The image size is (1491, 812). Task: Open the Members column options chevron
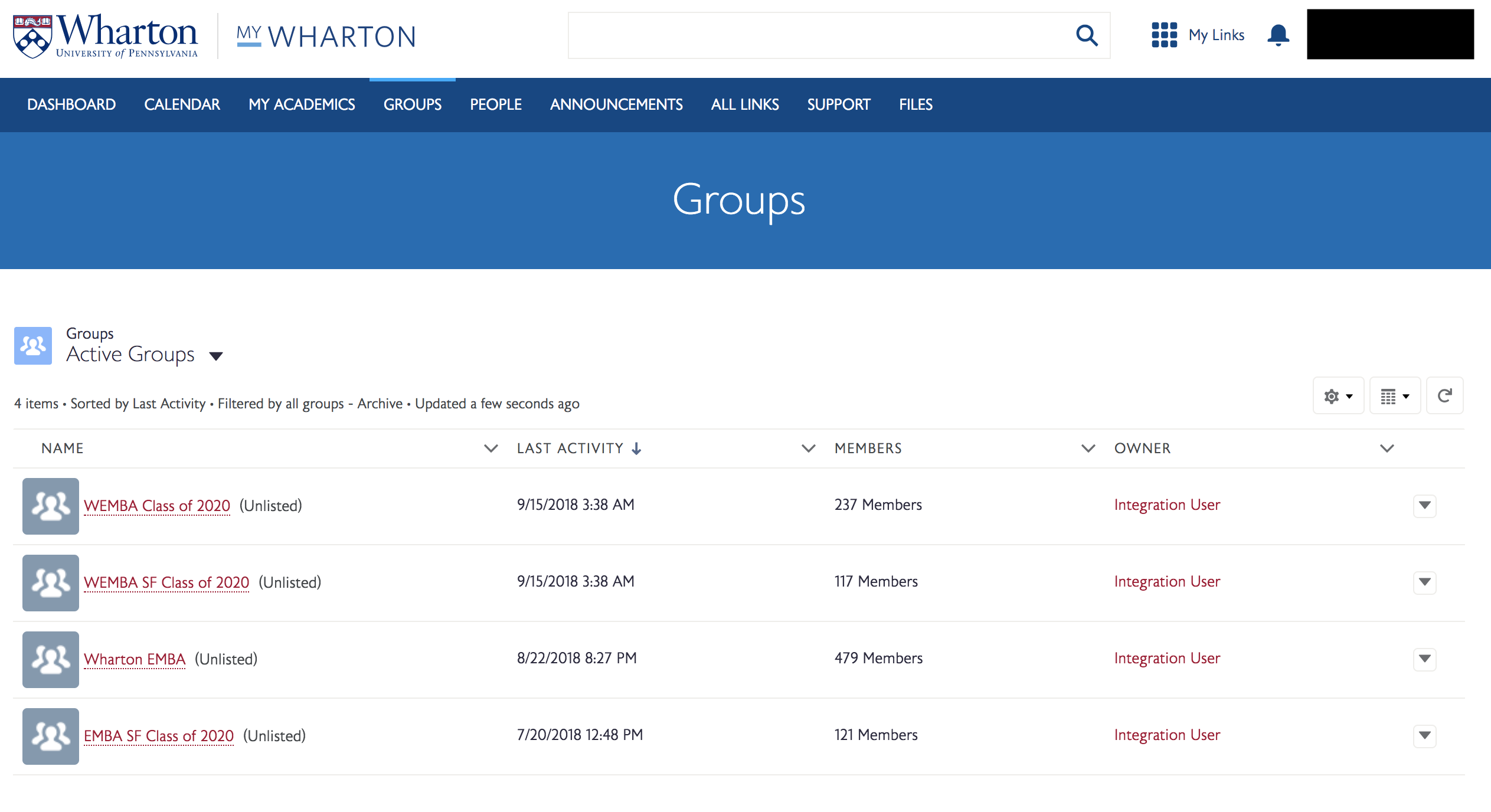coord(1088,448)
